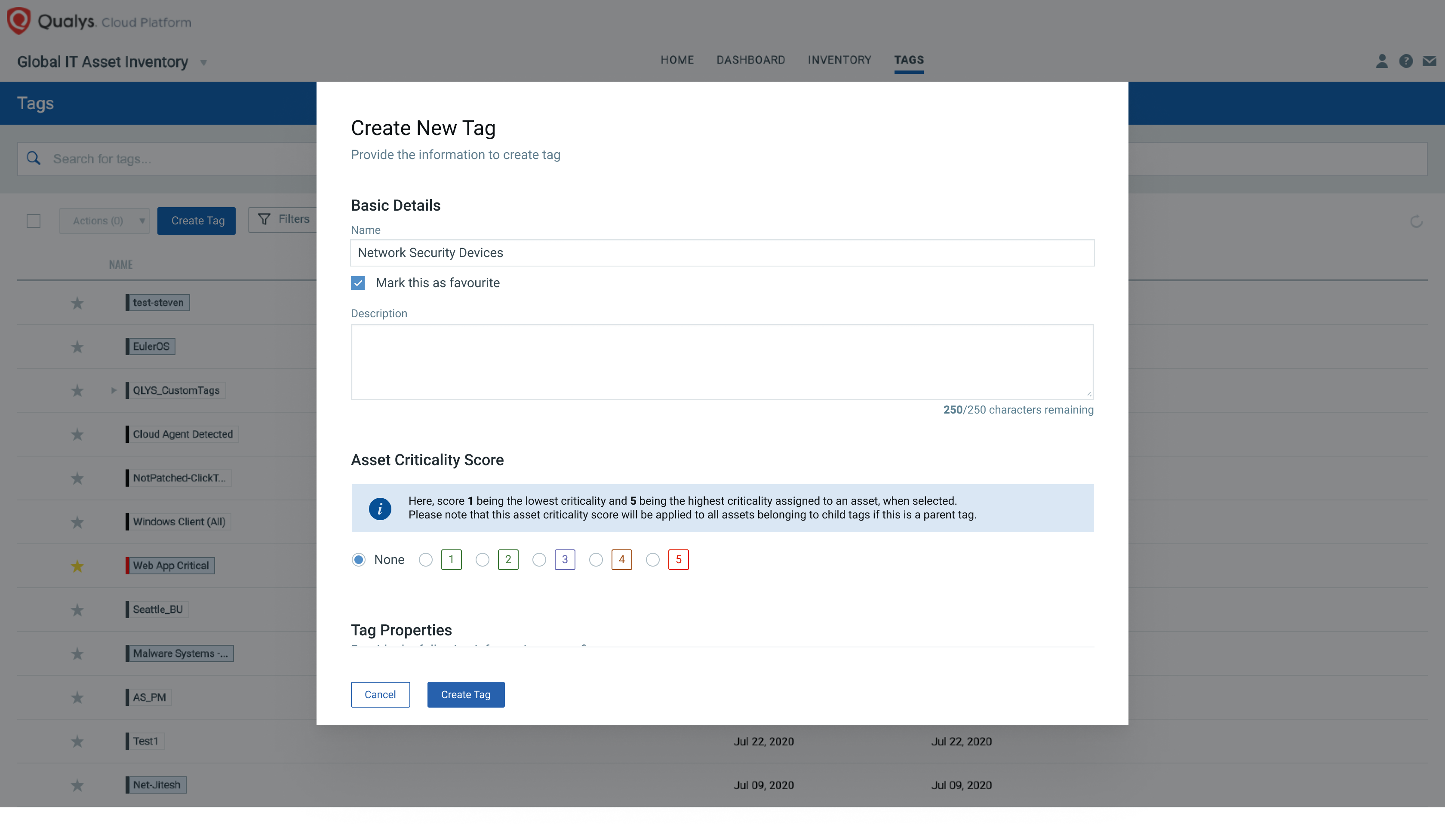Click the Cloud Agent Detected tag label
This screenshot has height=840, width=1445.
[182, 434]
